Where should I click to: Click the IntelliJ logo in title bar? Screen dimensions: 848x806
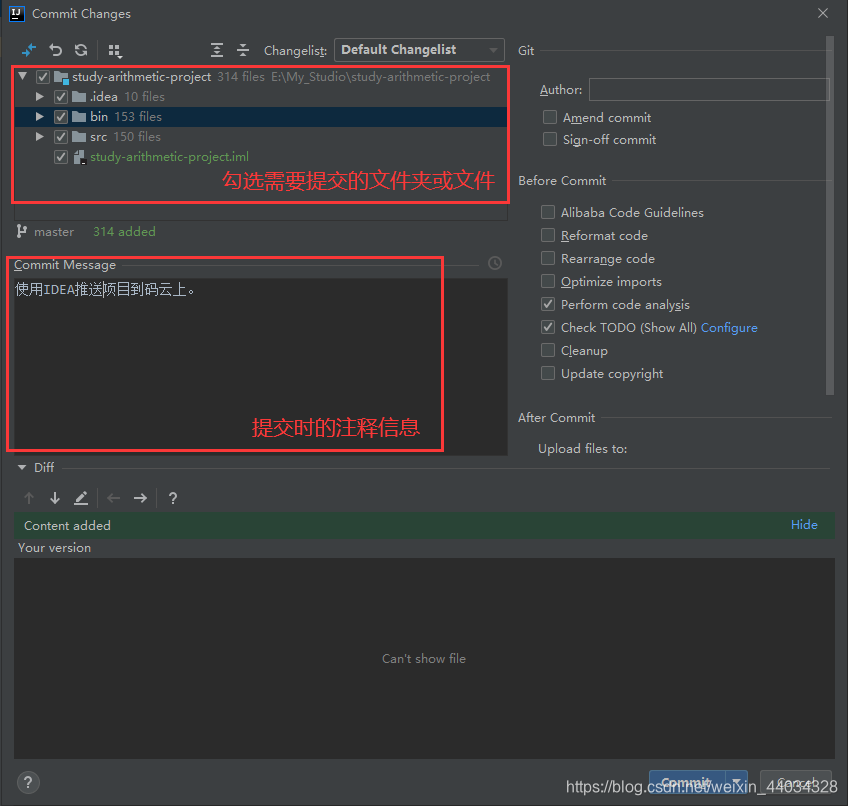pos(17,14)
